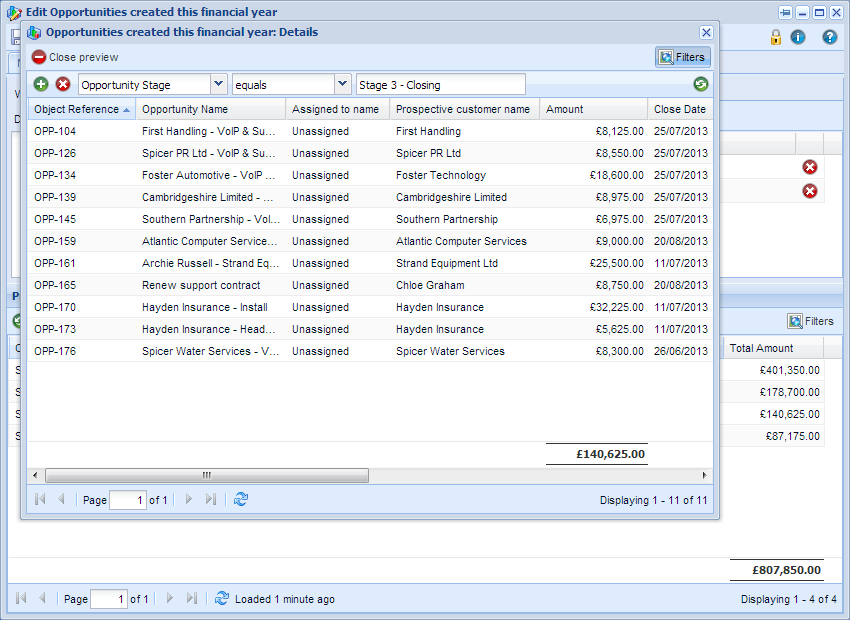Click Close Date 26/06/2013 cell
The image size is (850, 620).
tap(680, 351)
